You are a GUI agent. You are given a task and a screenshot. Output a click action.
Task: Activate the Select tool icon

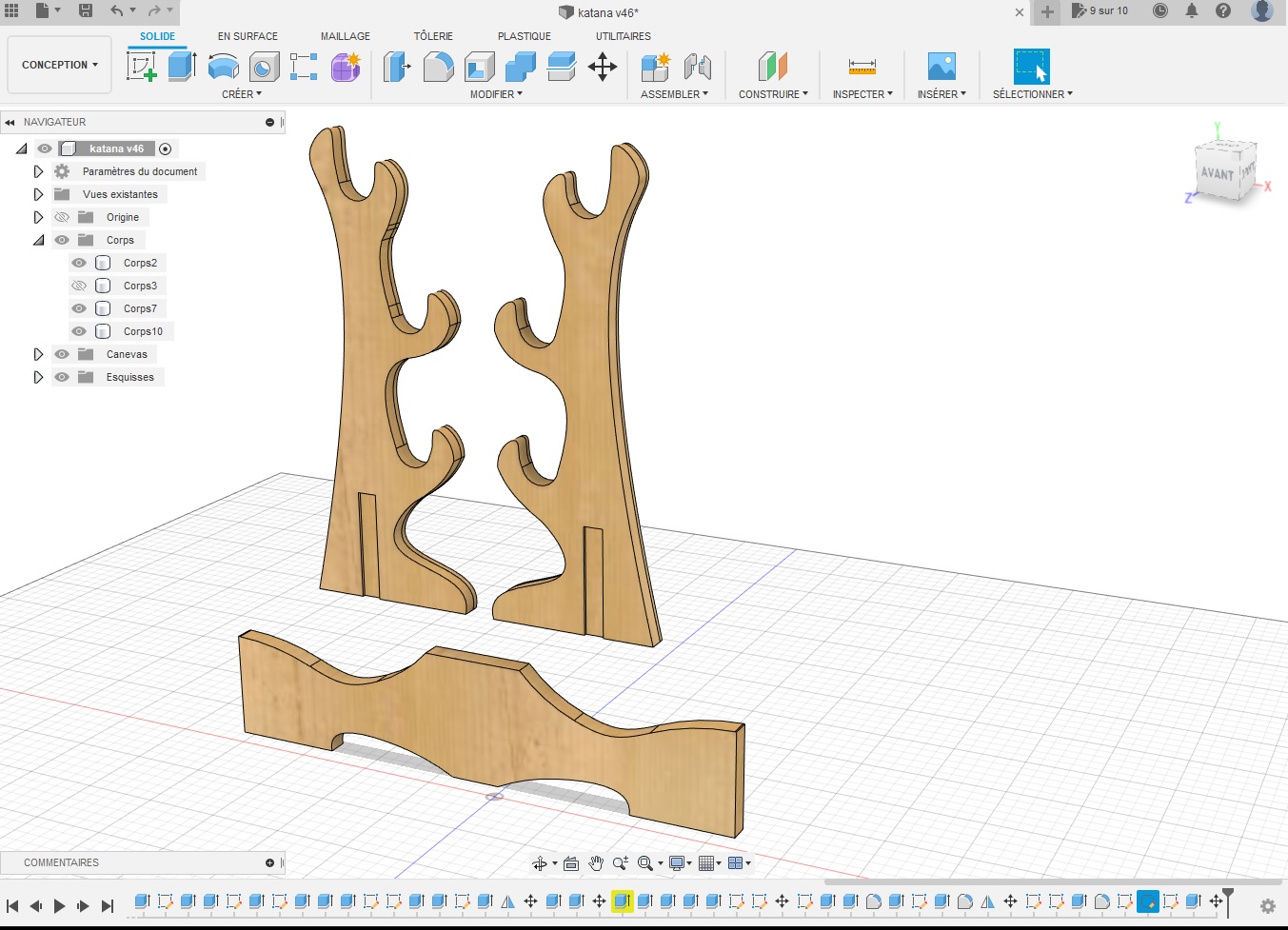tap(1031, 67)
